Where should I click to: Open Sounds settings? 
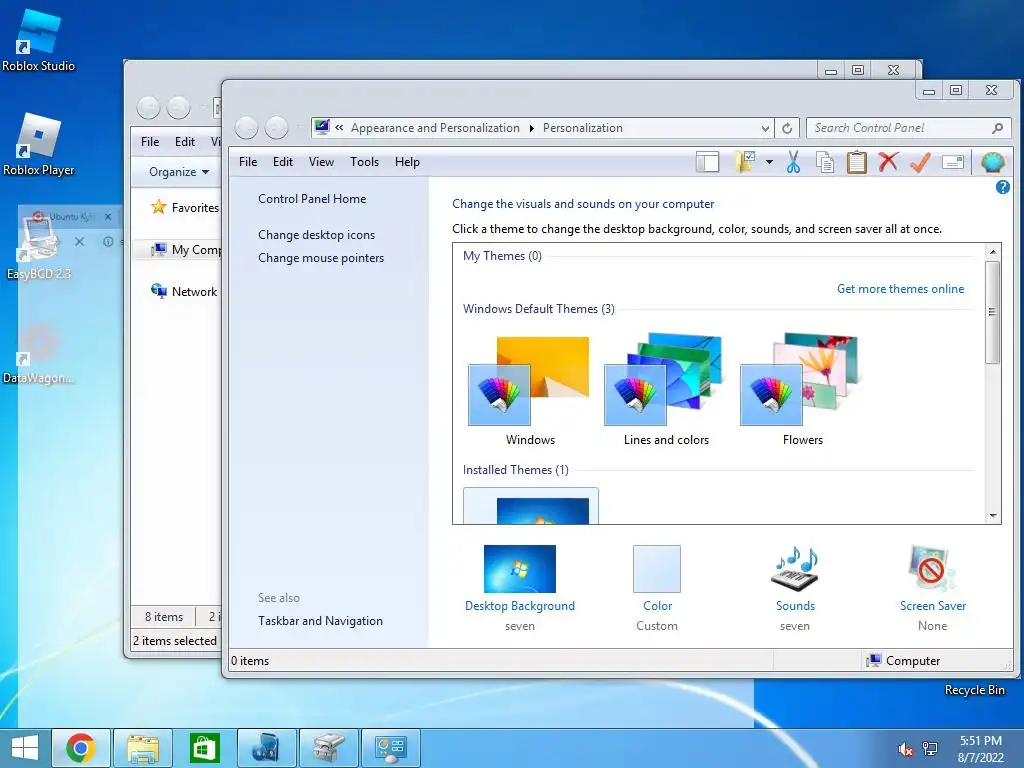coord(795,588)
